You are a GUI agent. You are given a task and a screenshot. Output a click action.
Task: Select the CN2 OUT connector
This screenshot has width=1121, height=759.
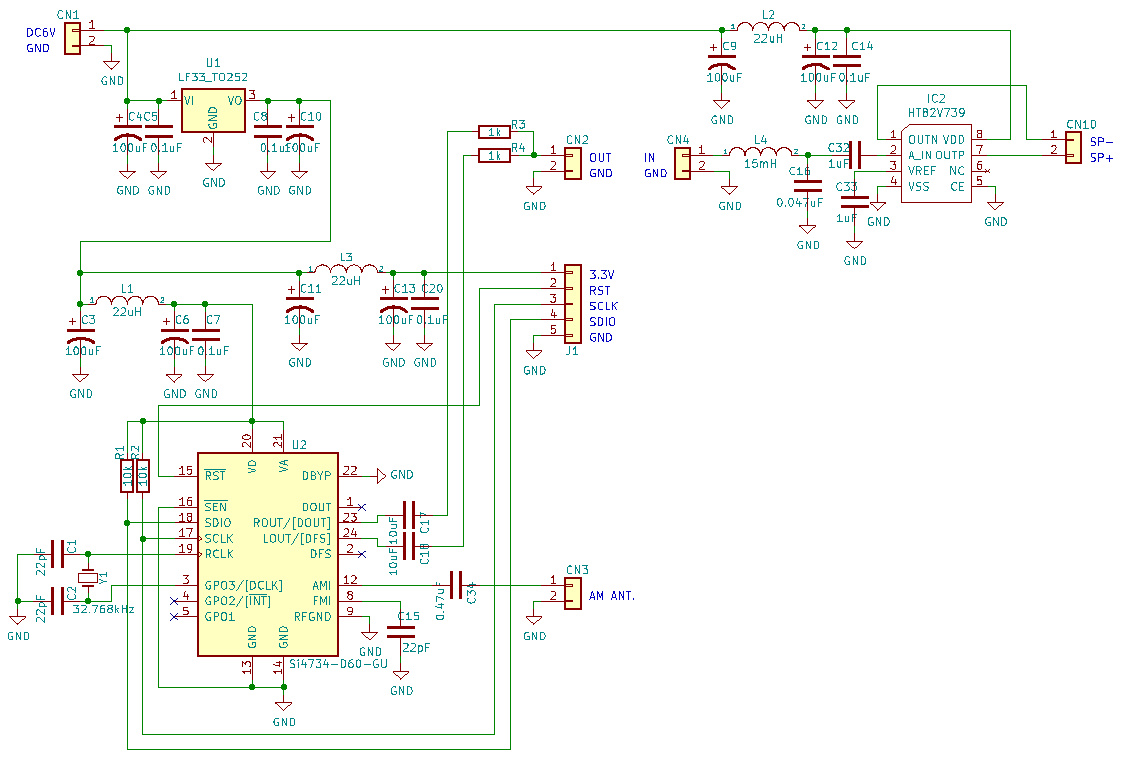point(572,162)
